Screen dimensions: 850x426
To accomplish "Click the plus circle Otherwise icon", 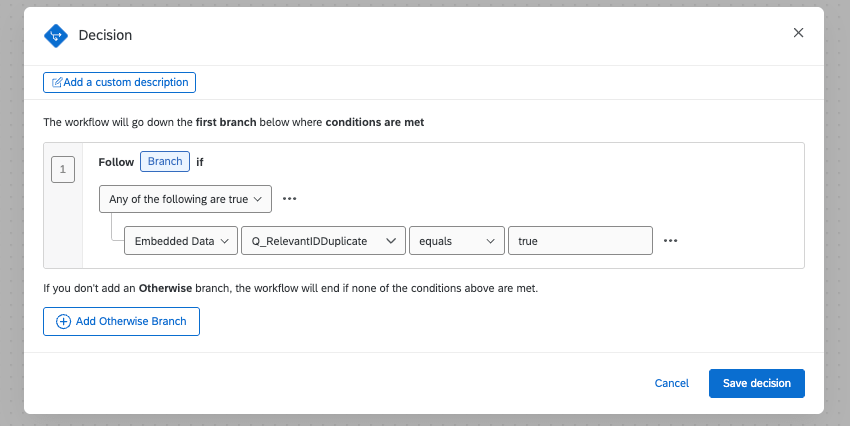I will pos(63,322).
